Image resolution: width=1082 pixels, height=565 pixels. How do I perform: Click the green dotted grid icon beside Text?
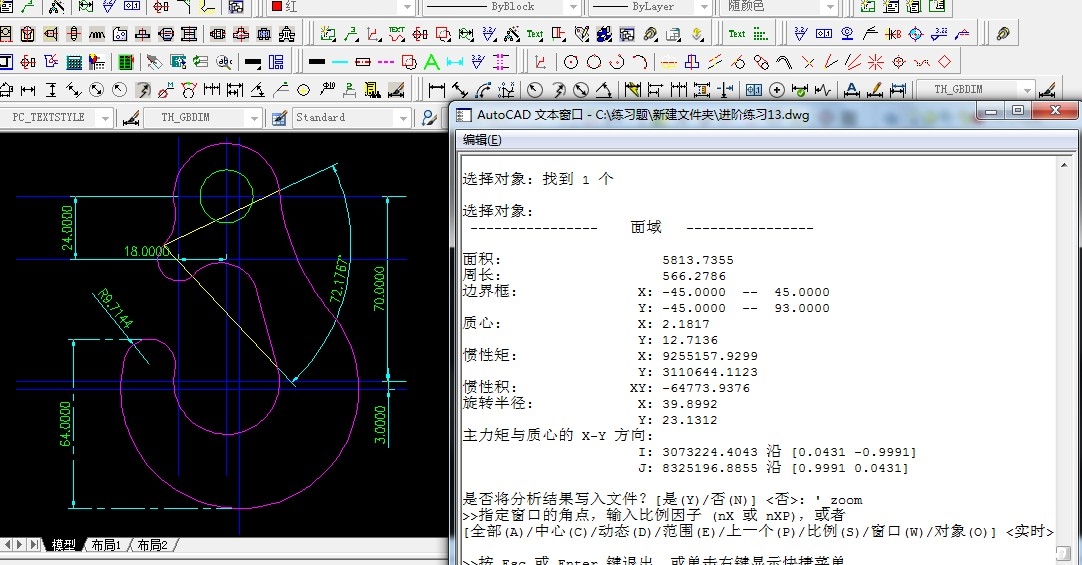tap(760, 34)
